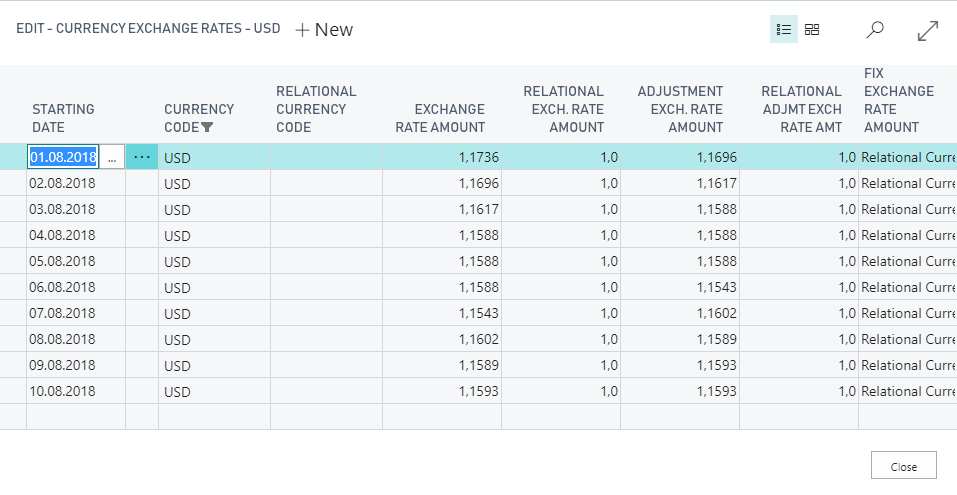This screenshot has width=957, height=495.
Task: Click Relational Curre... cell in 01.08.2018 row
Action: [x=908, y=157]
